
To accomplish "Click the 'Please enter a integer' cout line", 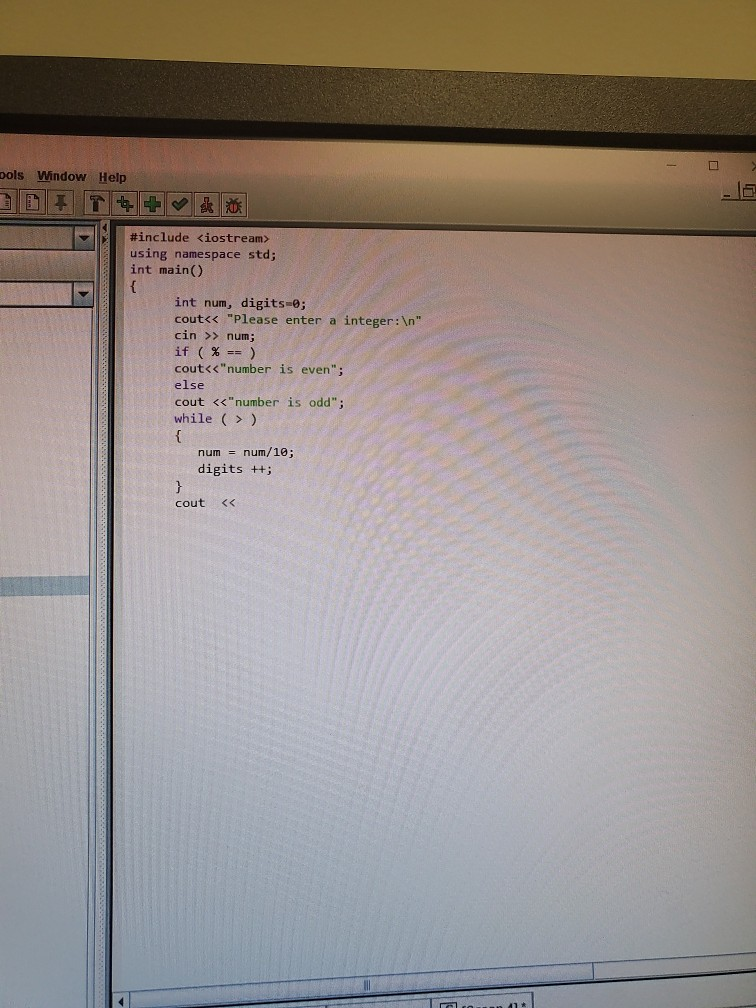I will (298, 320).
